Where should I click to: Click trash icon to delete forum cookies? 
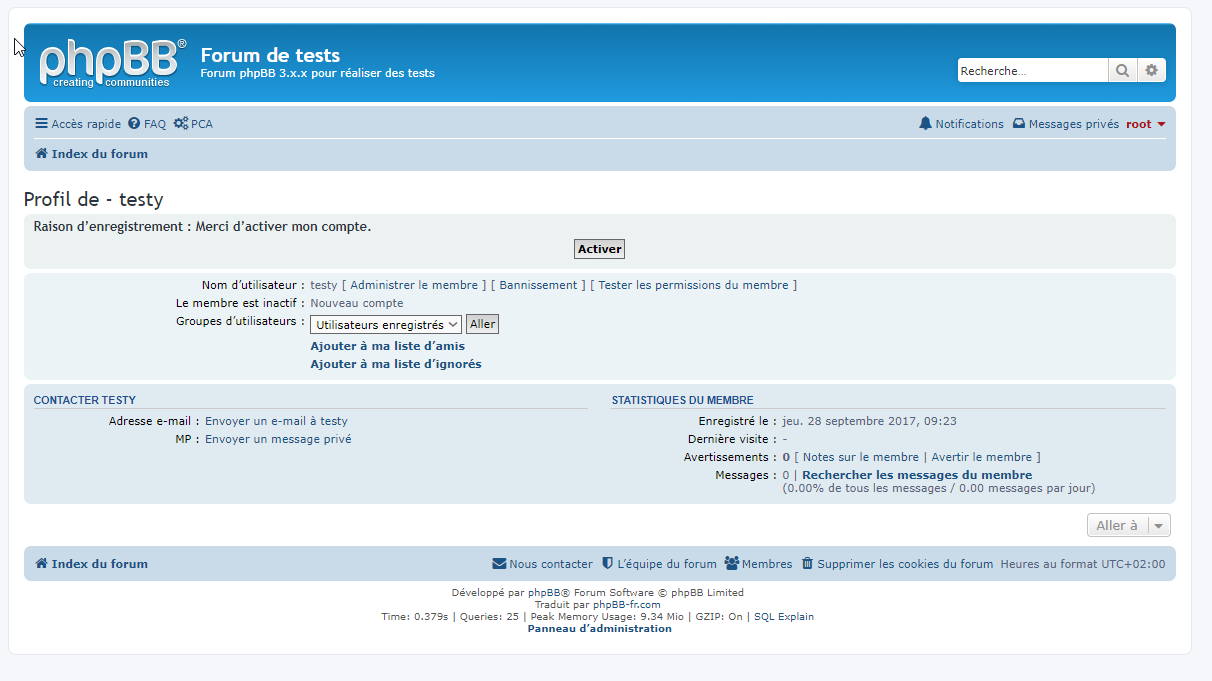pyautogui.click(x=807, y=564)
